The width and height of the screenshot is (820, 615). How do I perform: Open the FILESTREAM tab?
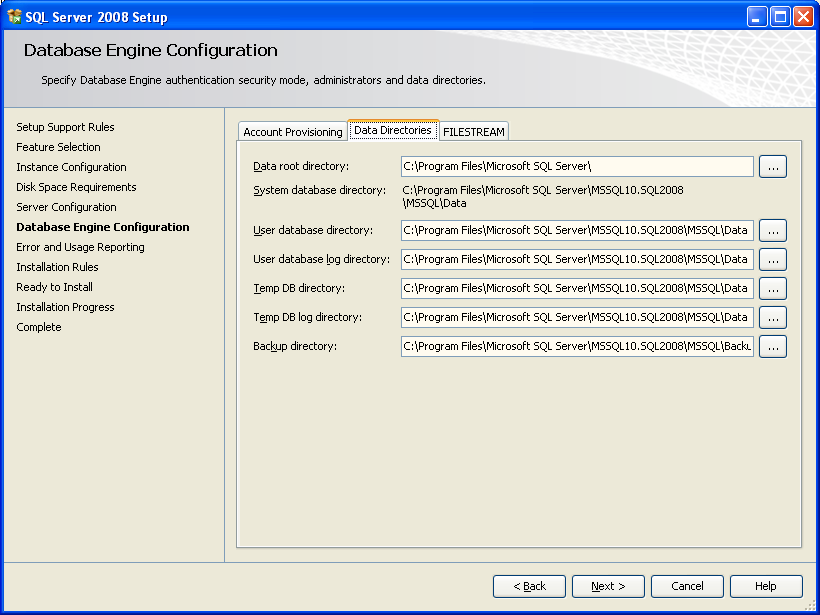474,132
